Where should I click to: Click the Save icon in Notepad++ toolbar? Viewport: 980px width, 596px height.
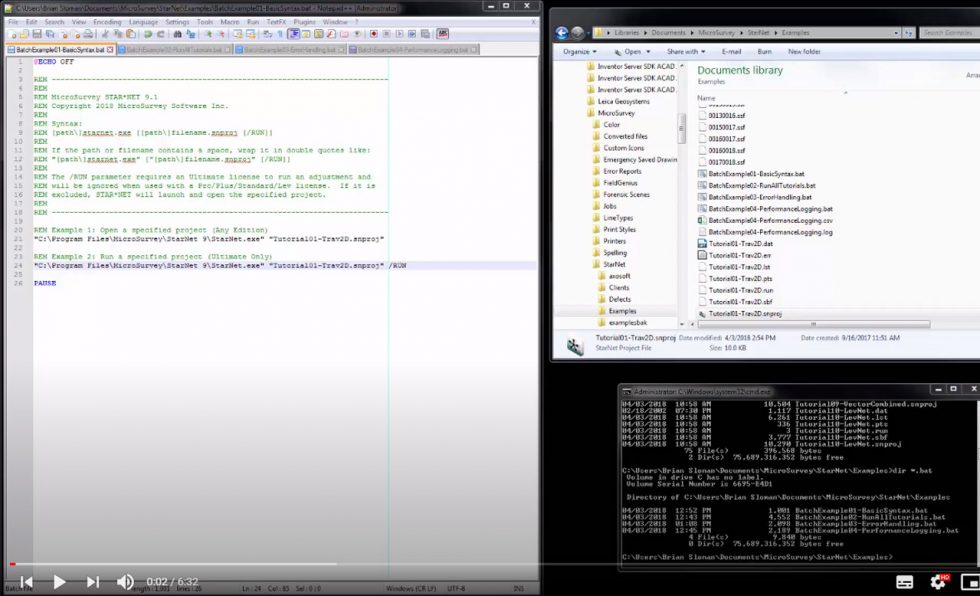click(x=37, y=34)
